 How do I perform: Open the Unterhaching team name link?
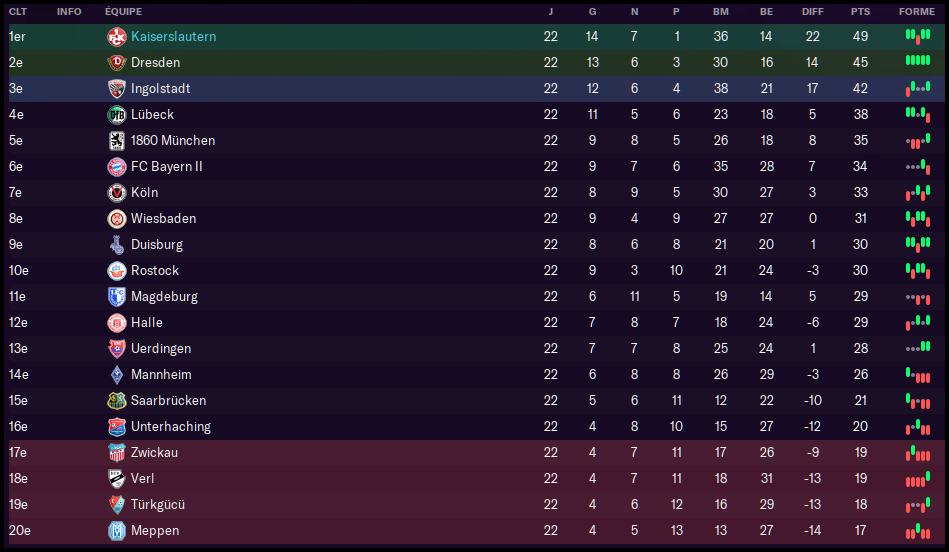171,426
